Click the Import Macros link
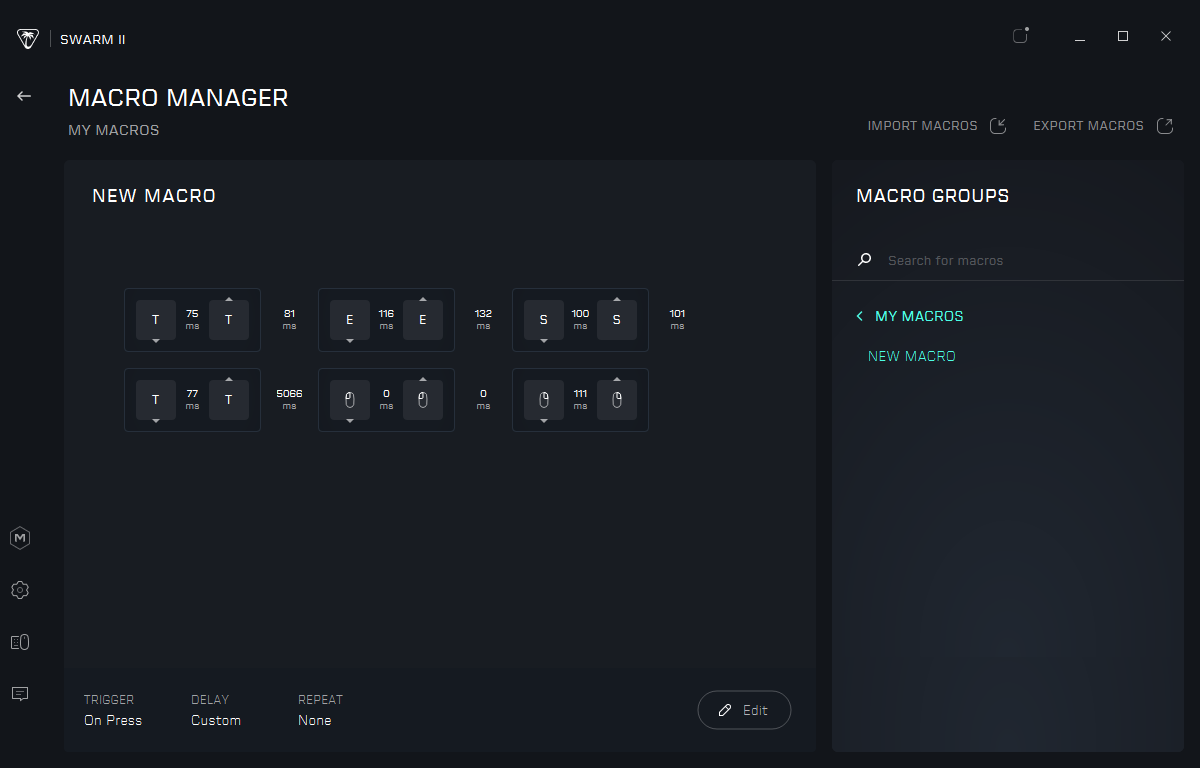Screen dimensions: 1200x768 (x=922, y=126)
